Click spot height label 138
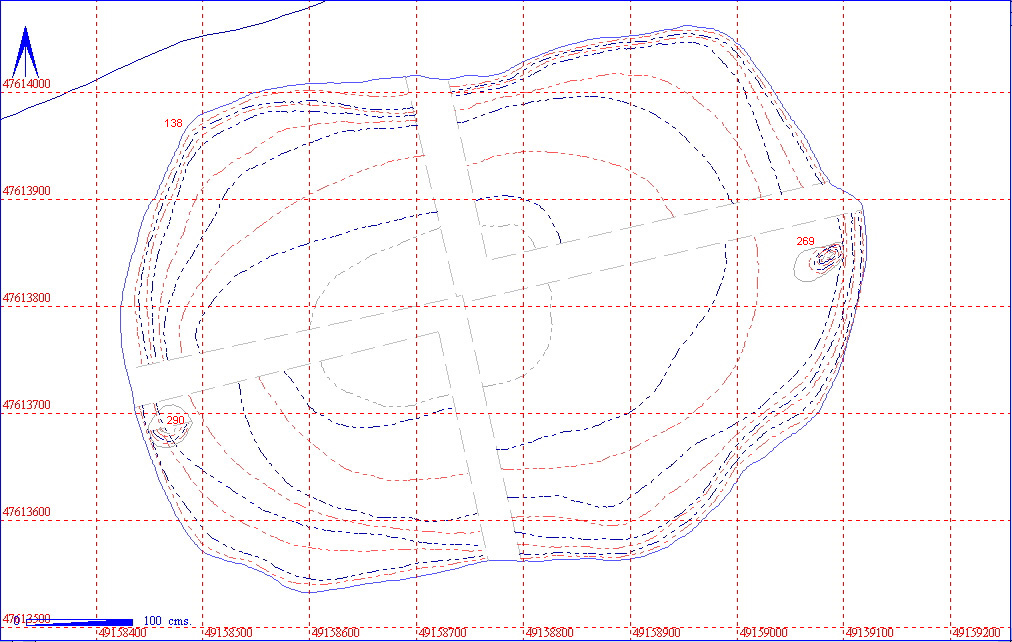1012x642 pixels. click(x=174, y=123)
